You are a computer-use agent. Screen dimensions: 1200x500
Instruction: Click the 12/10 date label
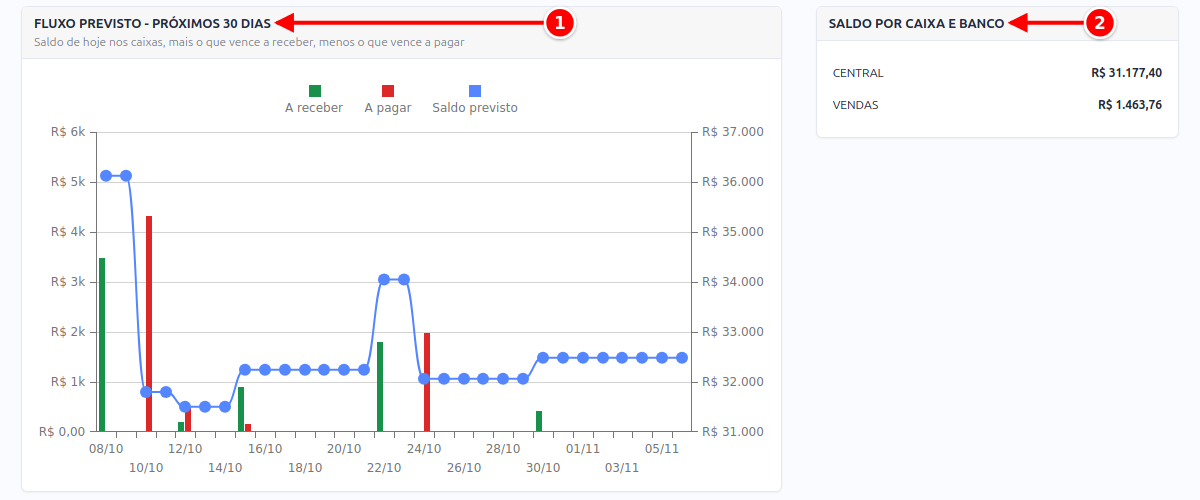click(x=185, y=450)
